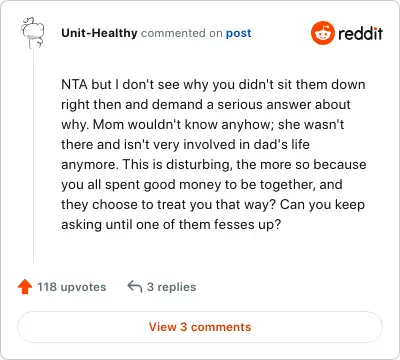The height and width of the screenshot is (360, 400).
Task: Open the Unit-Healthy username profile
Action: [99, 33]
